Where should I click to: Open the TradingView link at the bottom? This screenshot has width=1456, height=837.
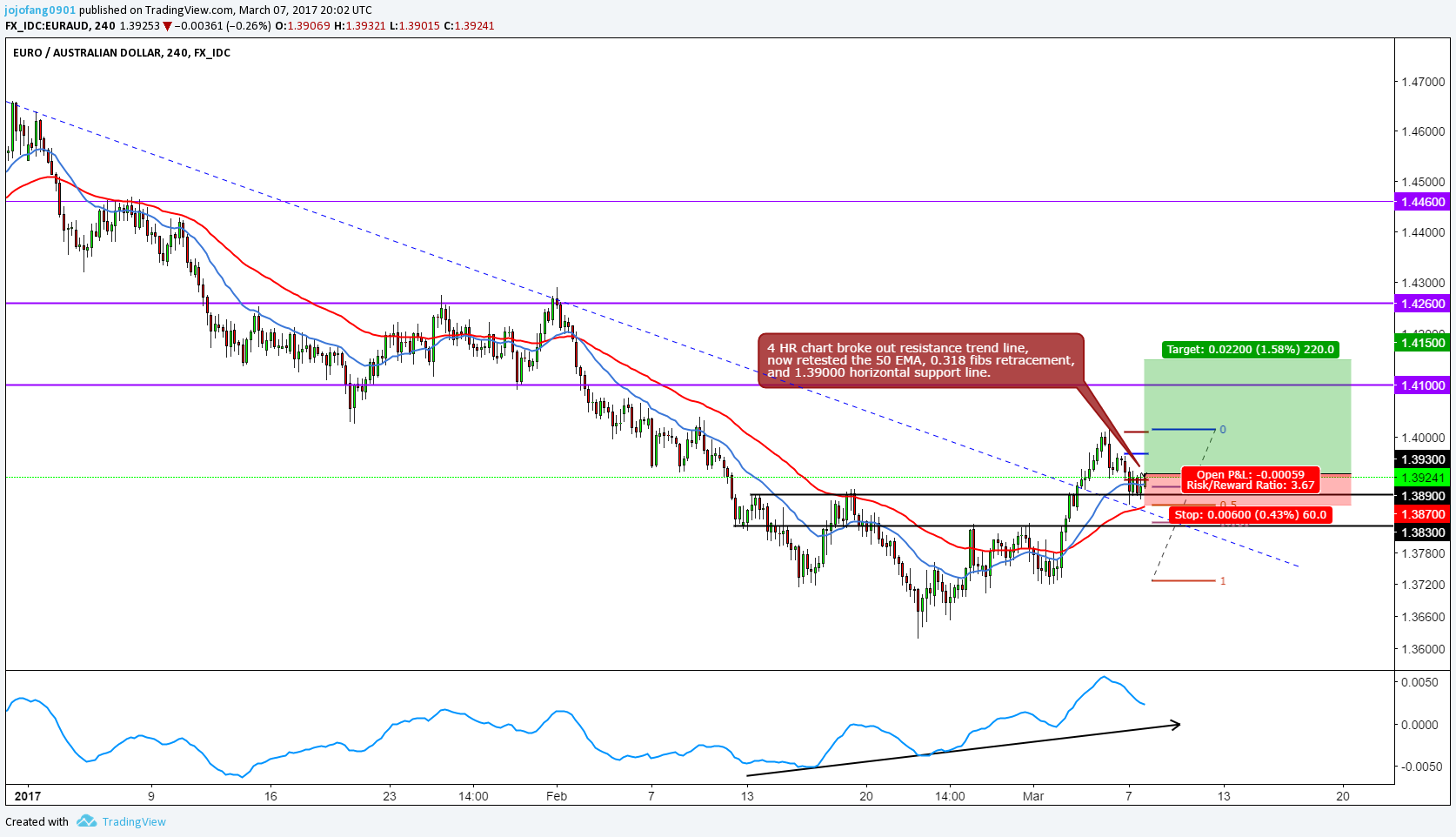click(134, 821)
